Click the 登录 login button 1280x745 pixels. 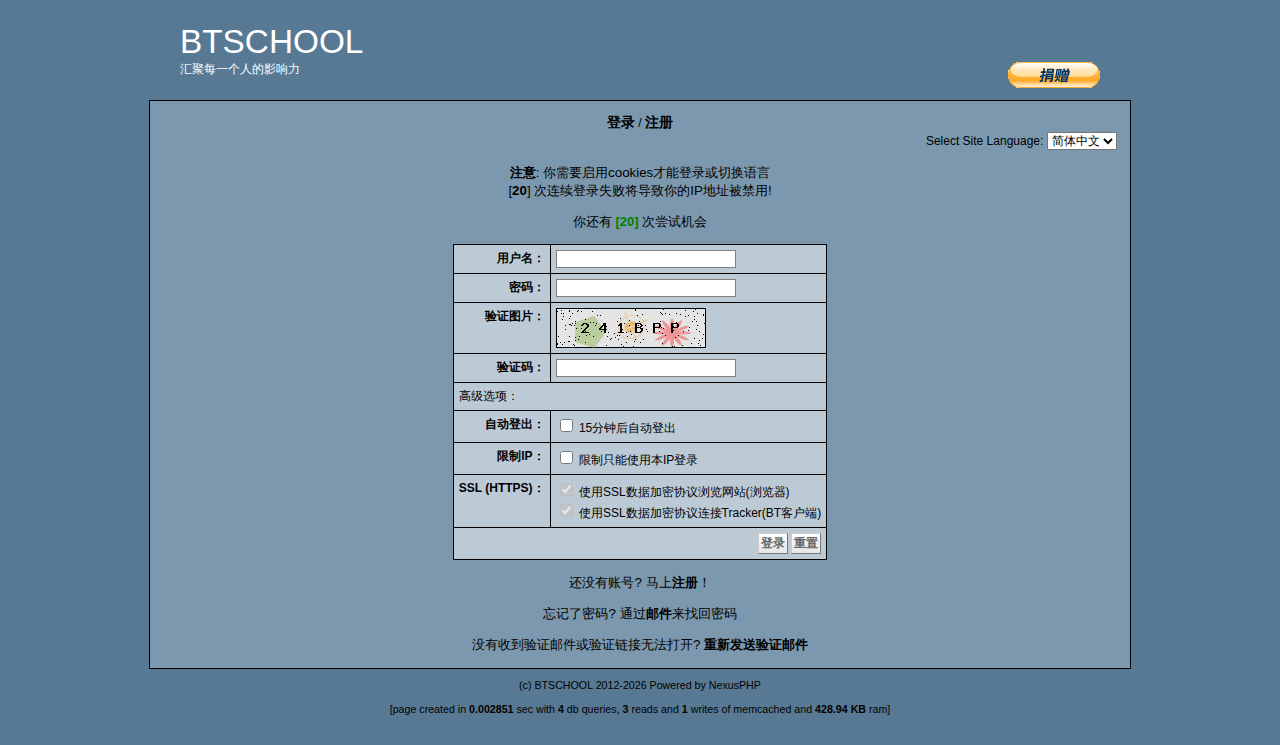click(x=772, y=543)
